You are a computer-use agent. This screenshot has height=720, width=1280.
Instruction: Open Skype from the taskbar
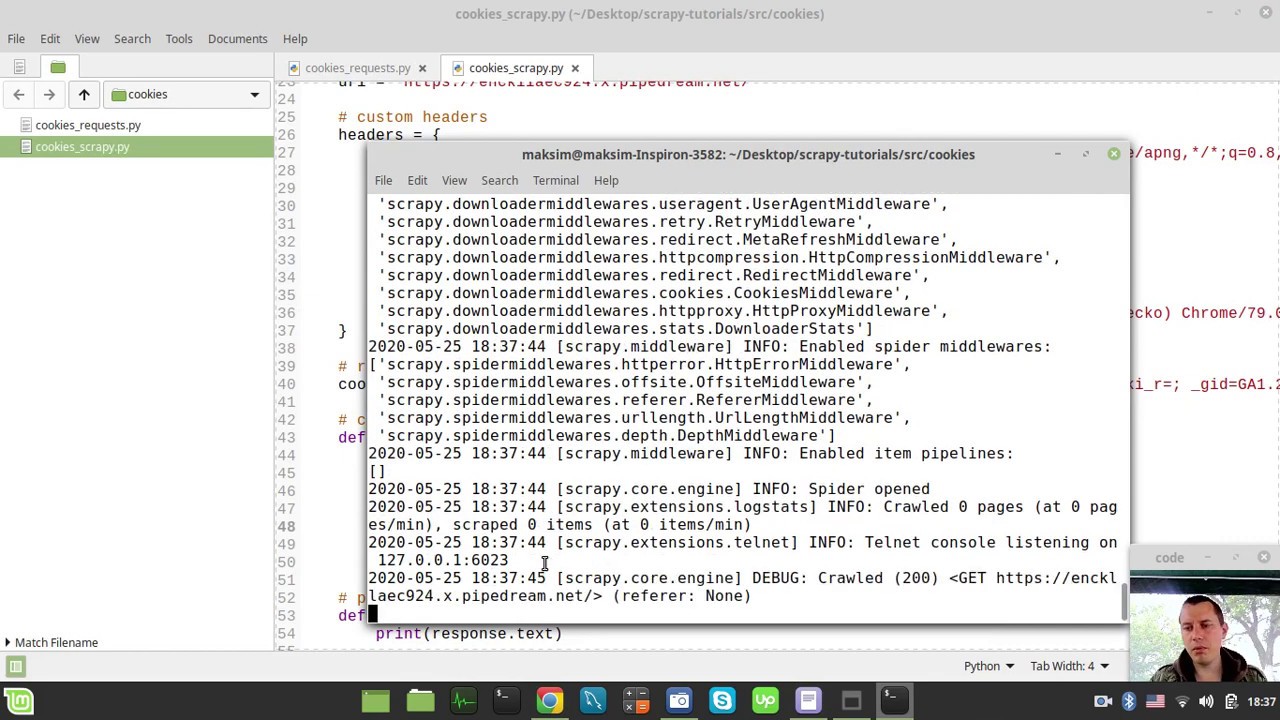(x=722, y=701)
